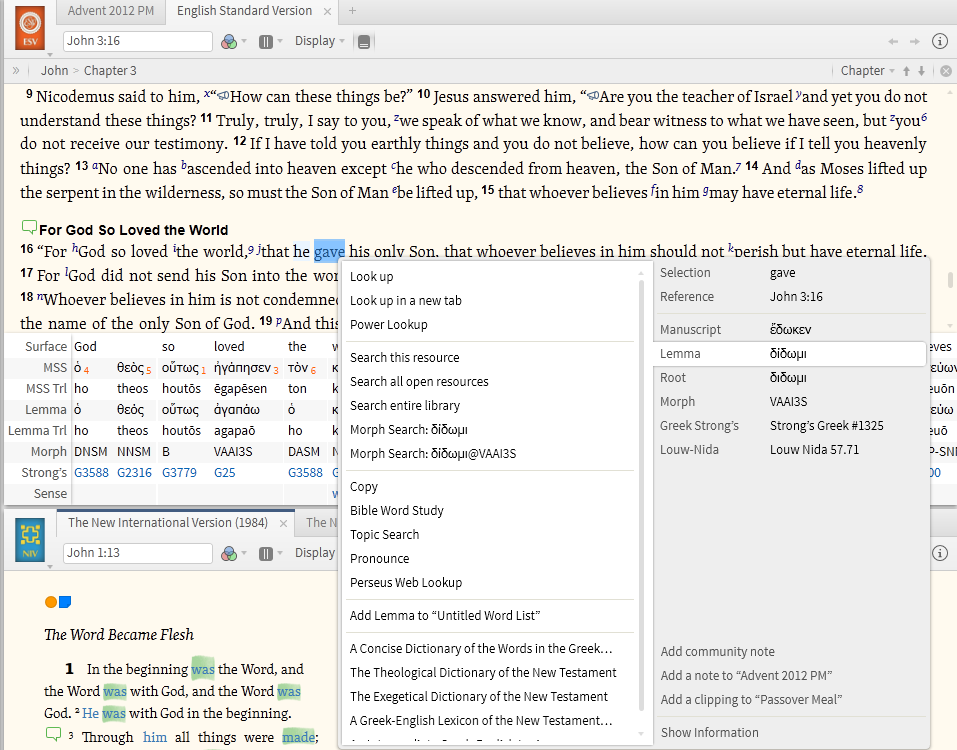Expand visual filters dropdown arrow in NIV toolbar

pyautogui.click(x=244, y=553)
